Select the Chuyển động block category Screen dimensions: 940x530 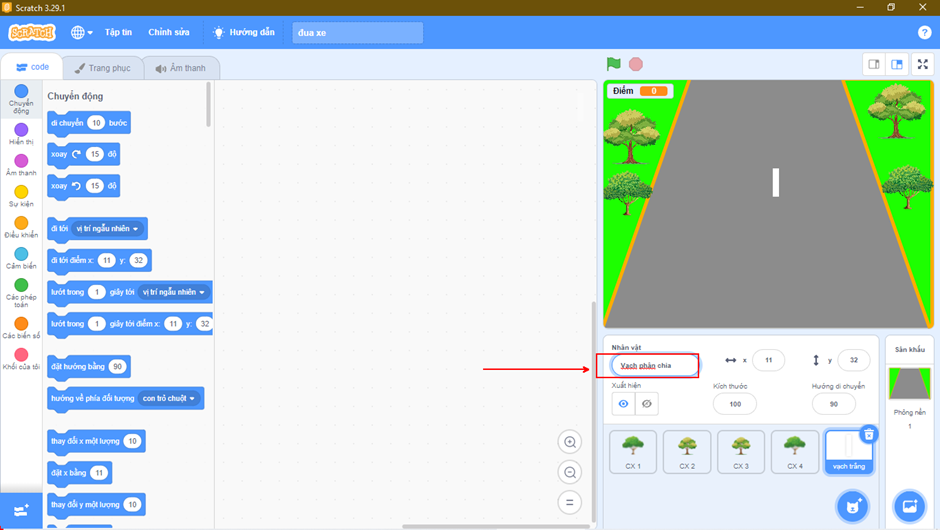(x=21, y=99)
